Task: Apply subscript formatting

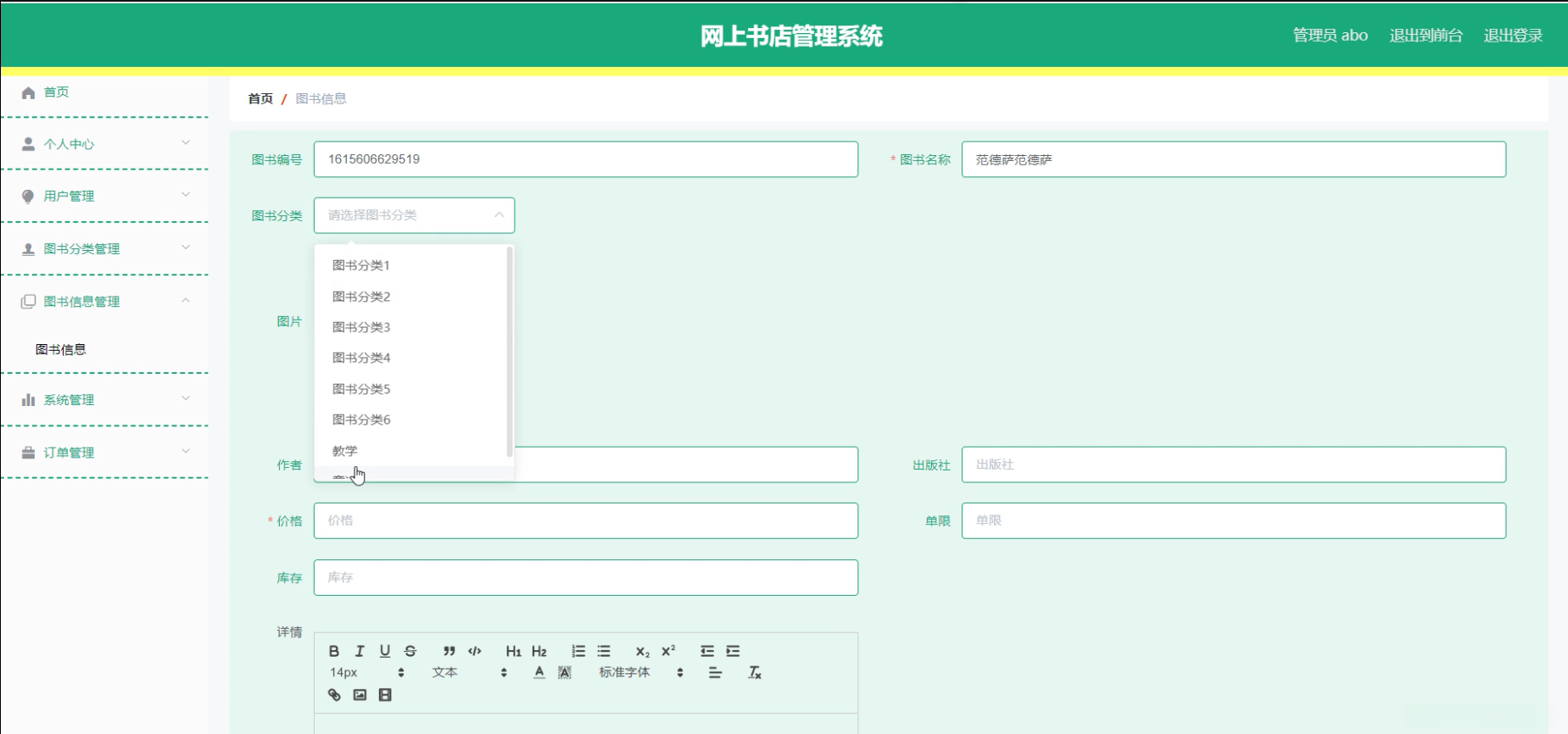Action: pyautogui.click(x=643, y=651)
